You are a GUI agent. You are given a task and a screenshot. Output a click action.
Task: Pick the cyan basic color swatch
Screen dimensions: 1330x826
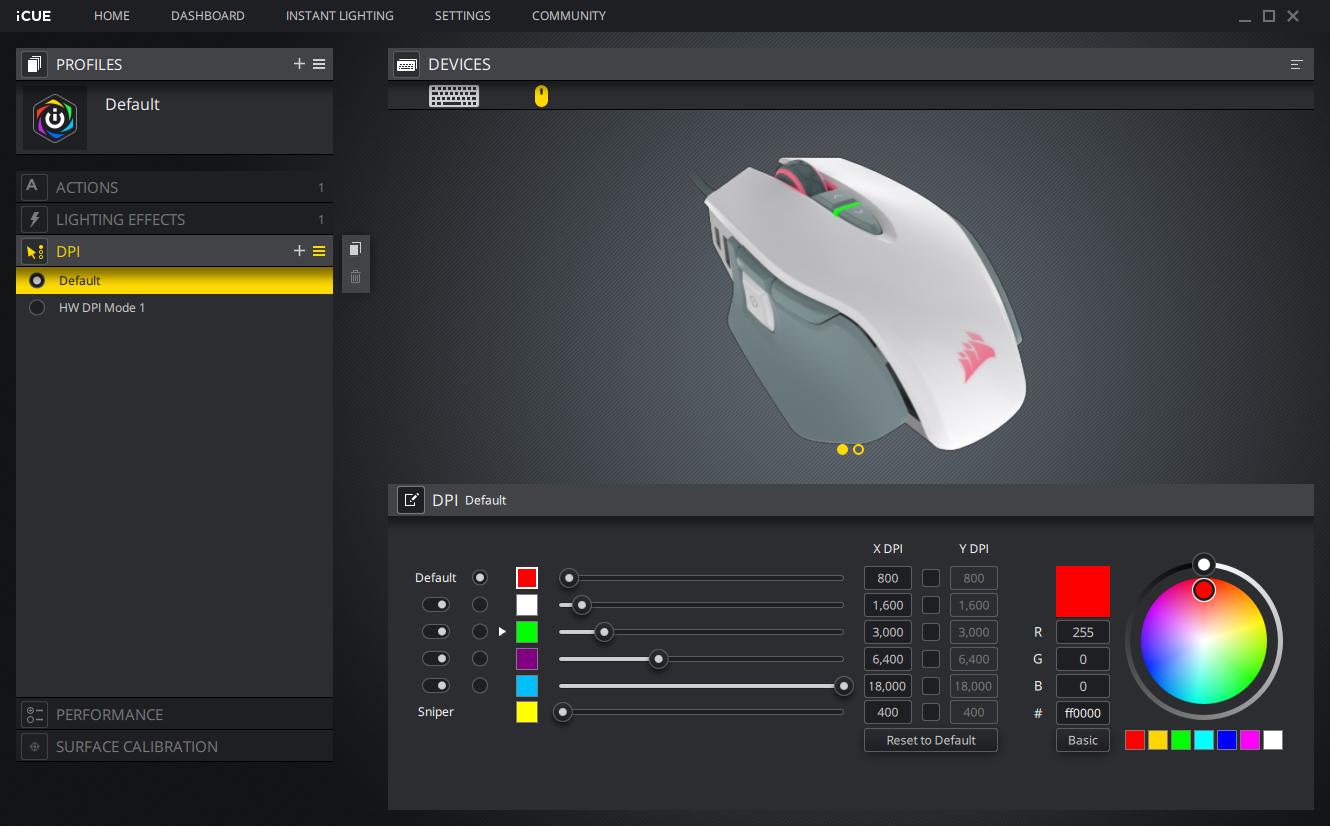[x=1204, y=740]
